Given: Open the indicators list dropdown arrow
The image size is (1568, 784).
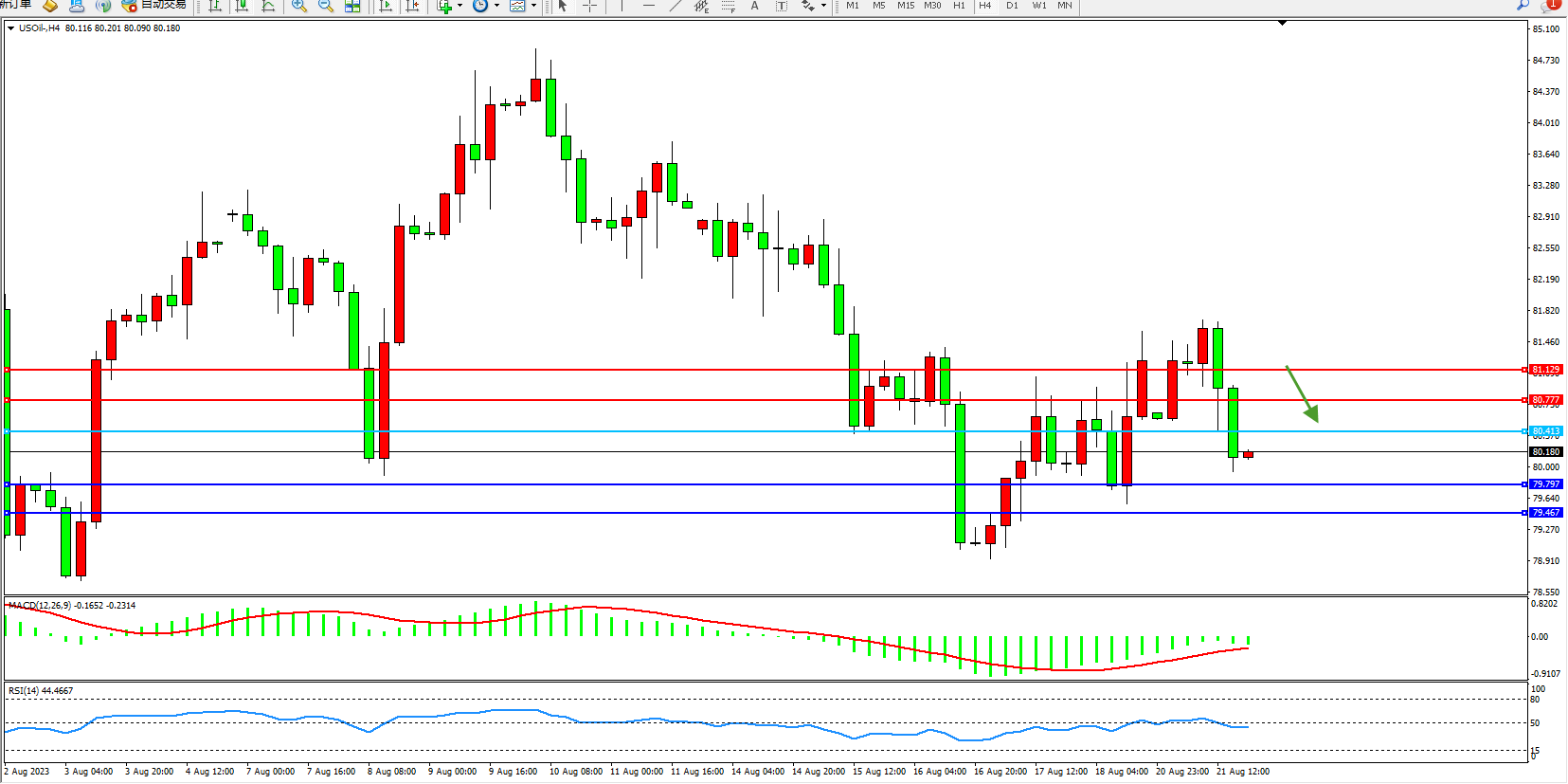Looking at the screenshot, I should 460,6.
